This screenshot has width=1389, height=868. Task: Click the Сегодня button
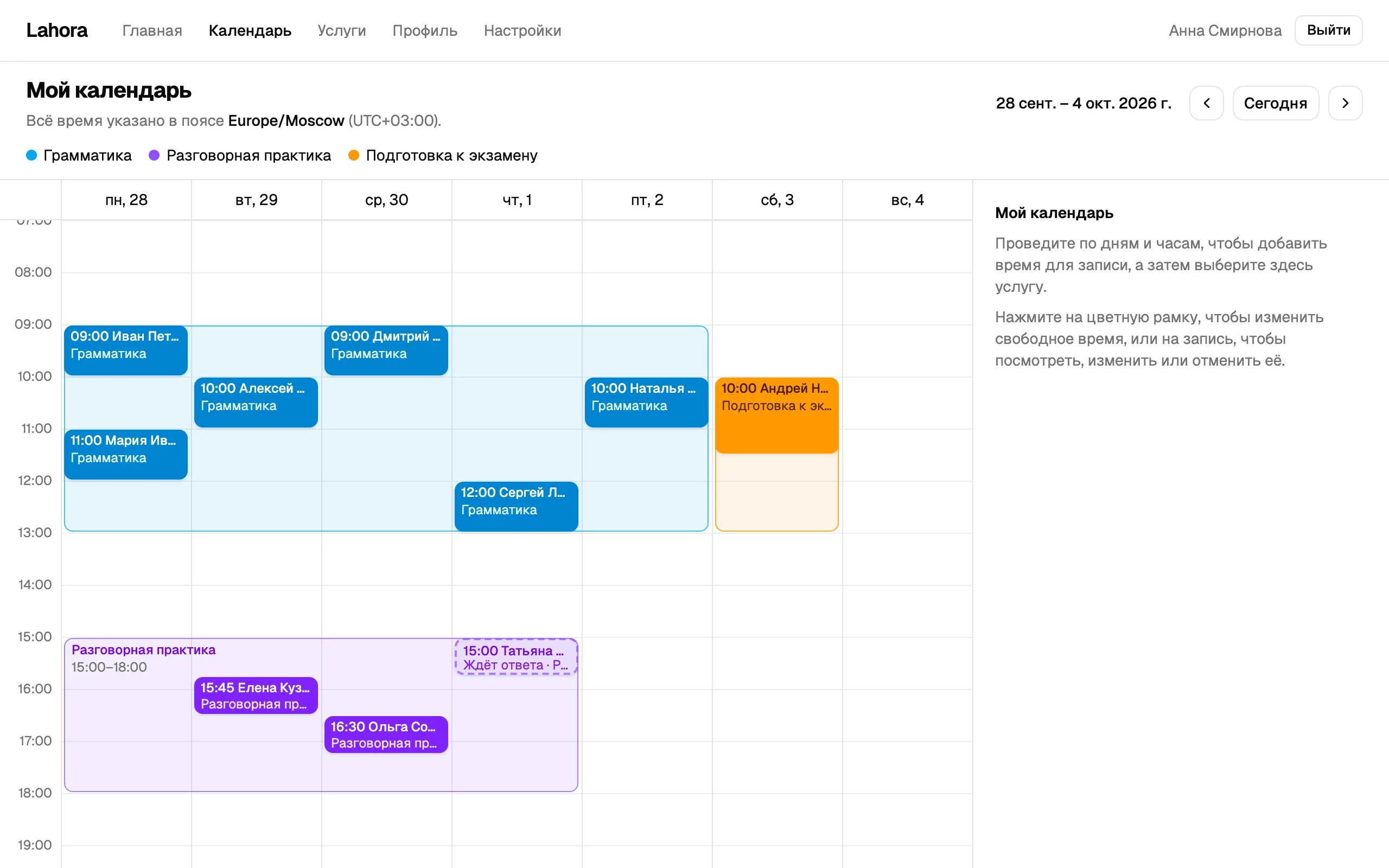[x=1276, y=103]
